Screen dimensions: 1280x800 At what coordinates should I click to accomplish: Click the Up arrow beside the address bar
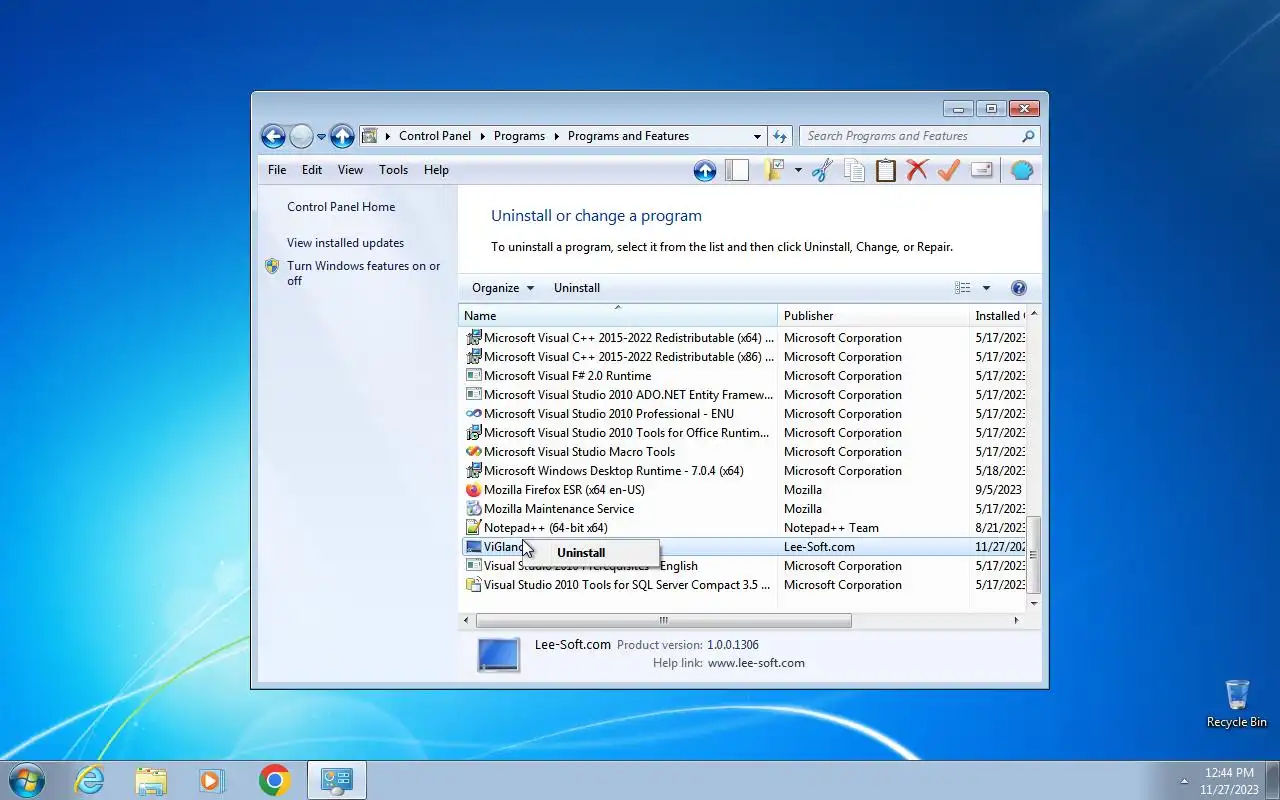click(342, 136)
